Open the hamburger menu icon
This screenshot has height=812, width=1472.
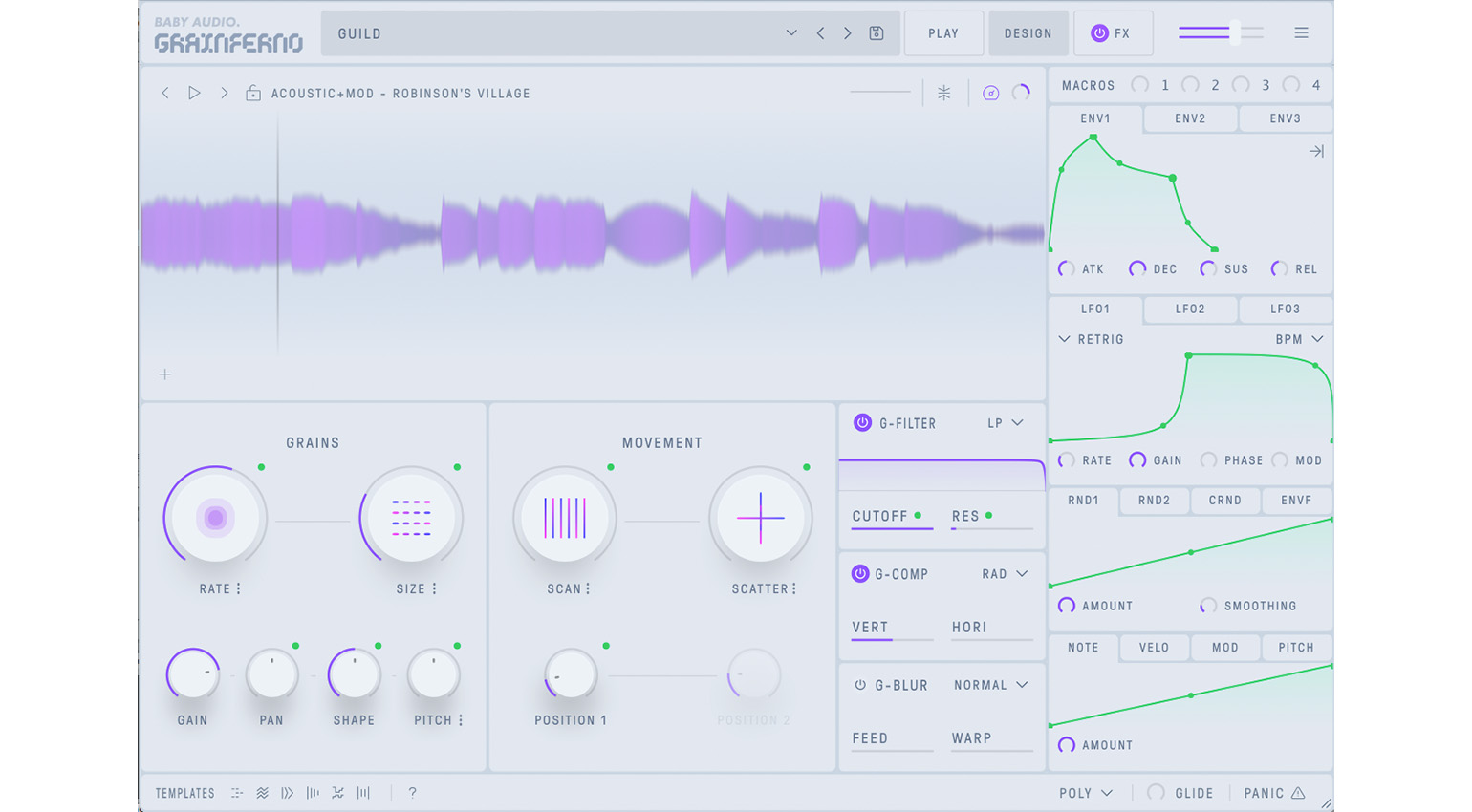pyautogui.click(x=1301, y=33)
